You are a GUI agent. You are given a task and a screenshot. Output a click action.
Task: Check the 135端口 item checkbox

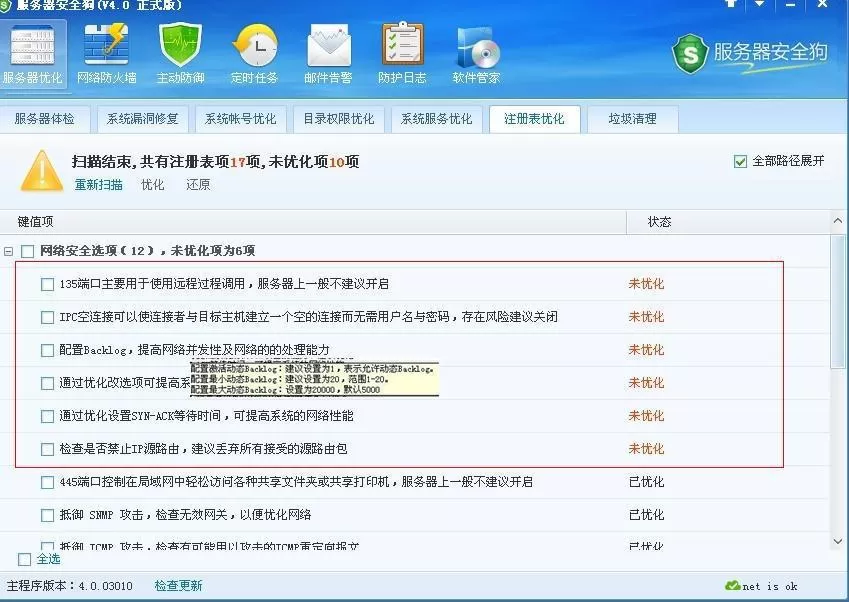(x=48, y=284)
